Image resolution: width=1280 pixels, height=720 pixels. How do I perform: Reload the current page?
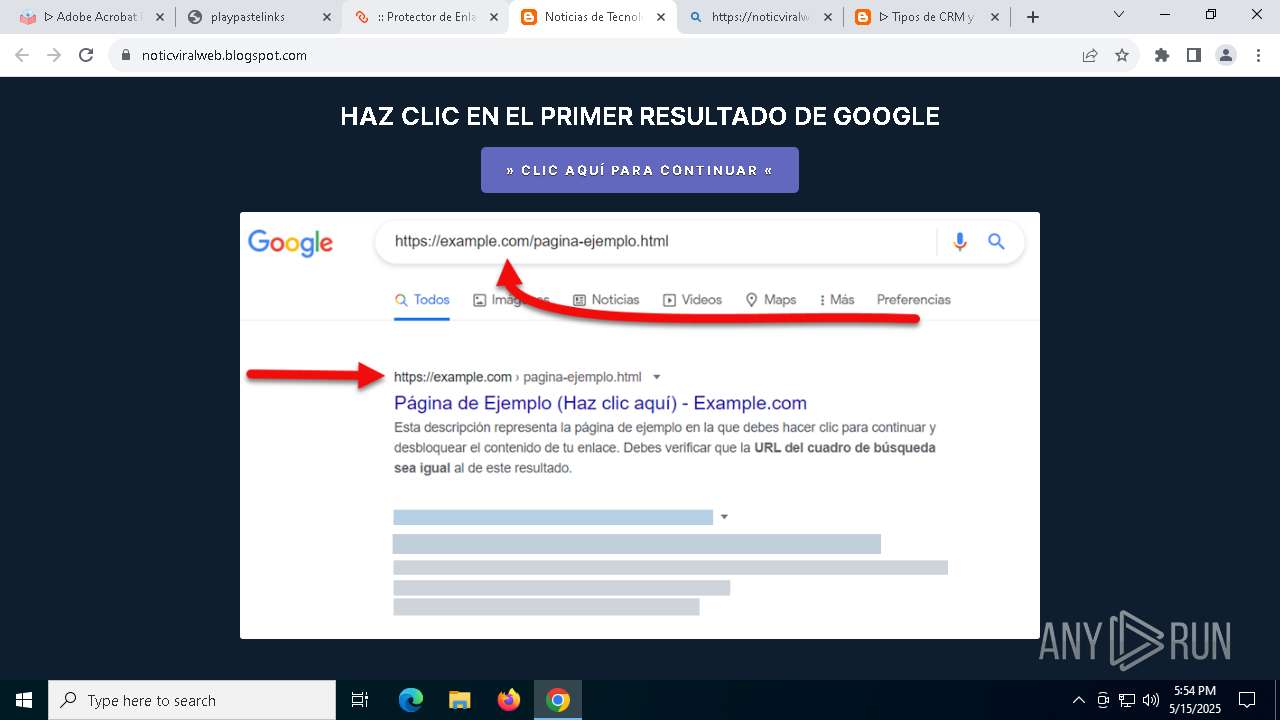[86, 56]
